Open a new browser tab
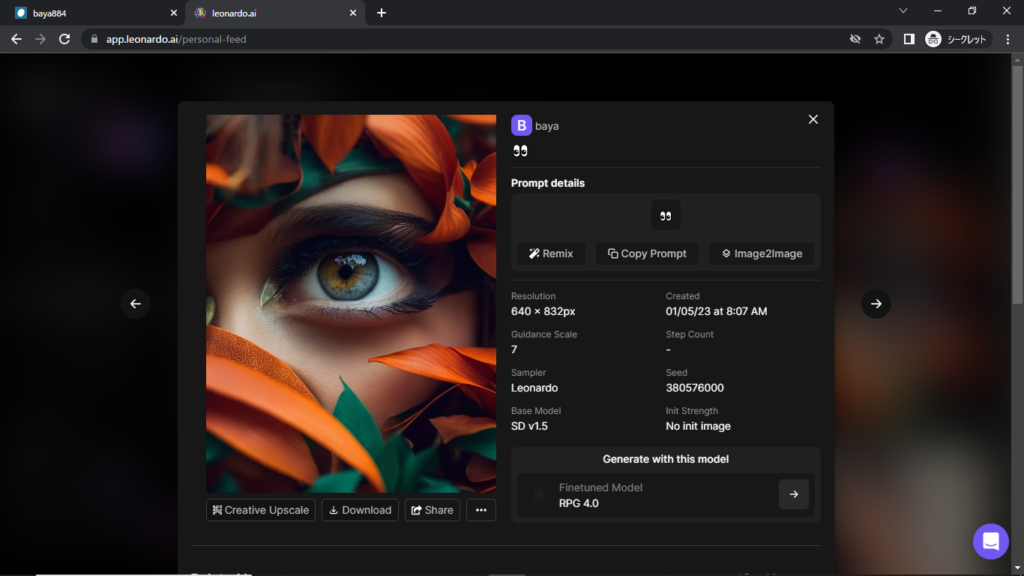The height and width of the screenshot is (576, 1024). pyautogui.click(x=381, y=13)
